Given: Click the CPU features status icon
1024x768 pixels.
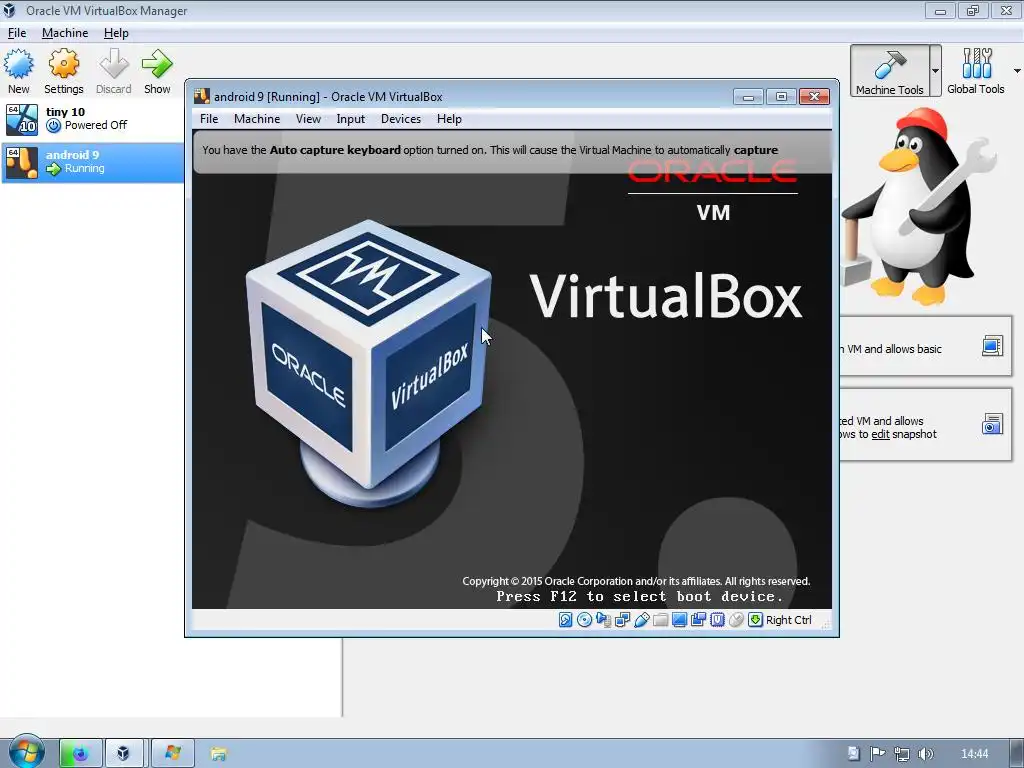Looking at the screenshot, I should (717, 620).
